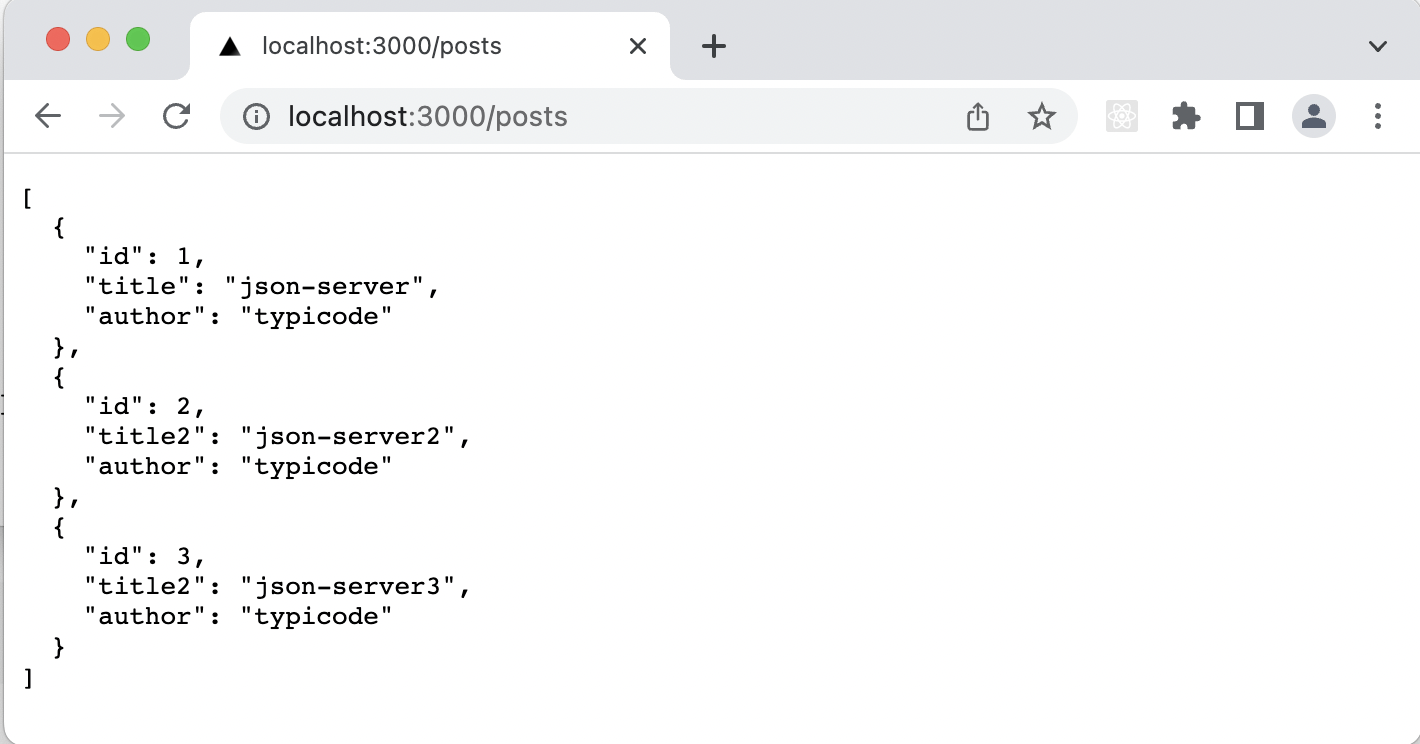Maximize the window with green button

(x=138, y=40)
